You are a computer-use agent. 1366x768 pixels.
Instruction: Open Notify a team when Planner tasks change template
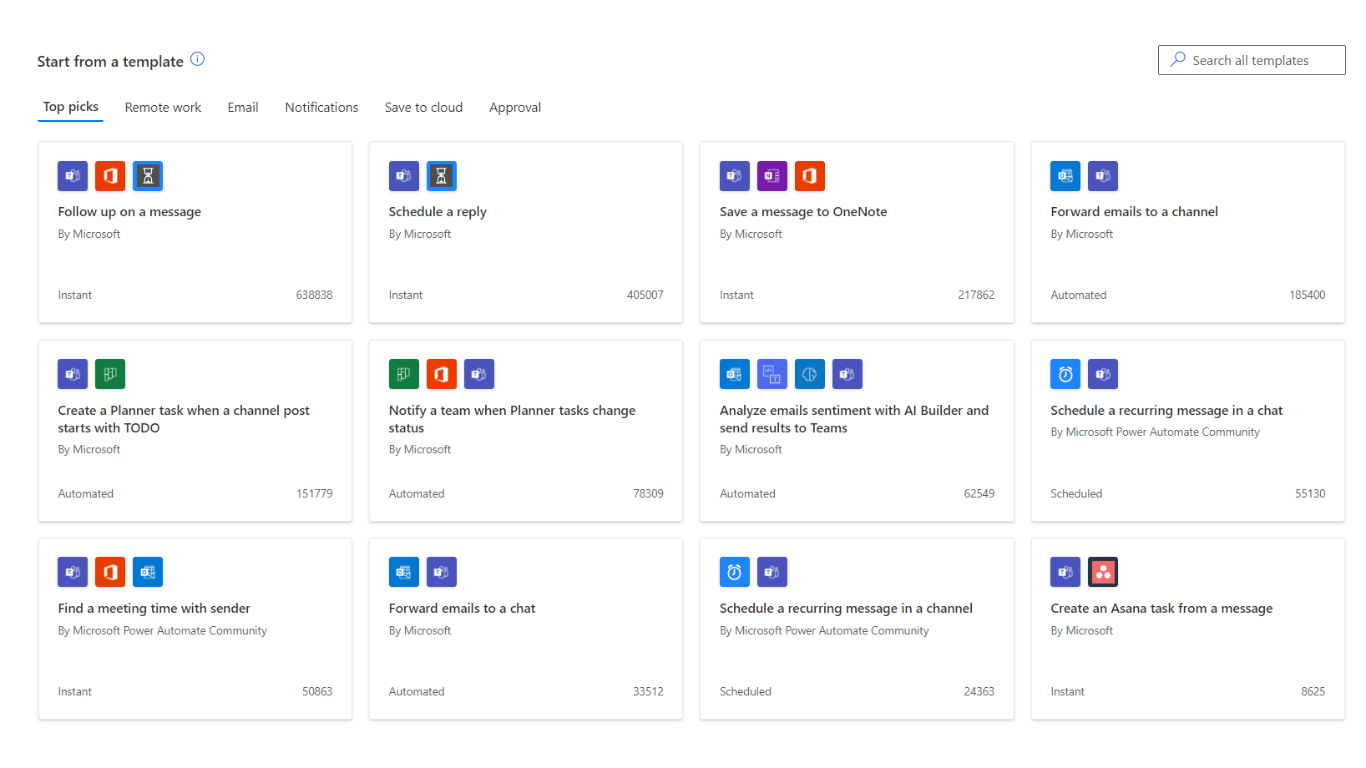526,431
